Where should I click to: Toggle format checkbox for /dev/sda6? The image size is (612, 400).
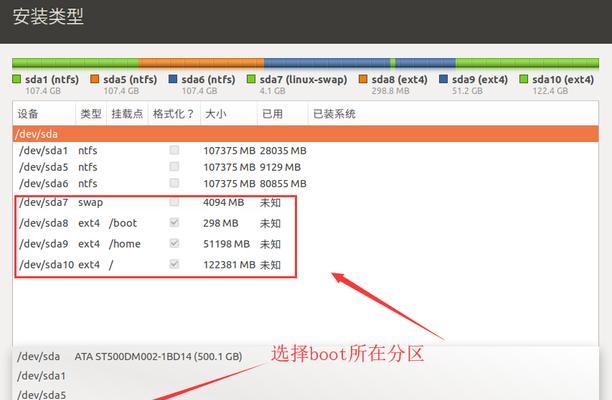[174, 183]
